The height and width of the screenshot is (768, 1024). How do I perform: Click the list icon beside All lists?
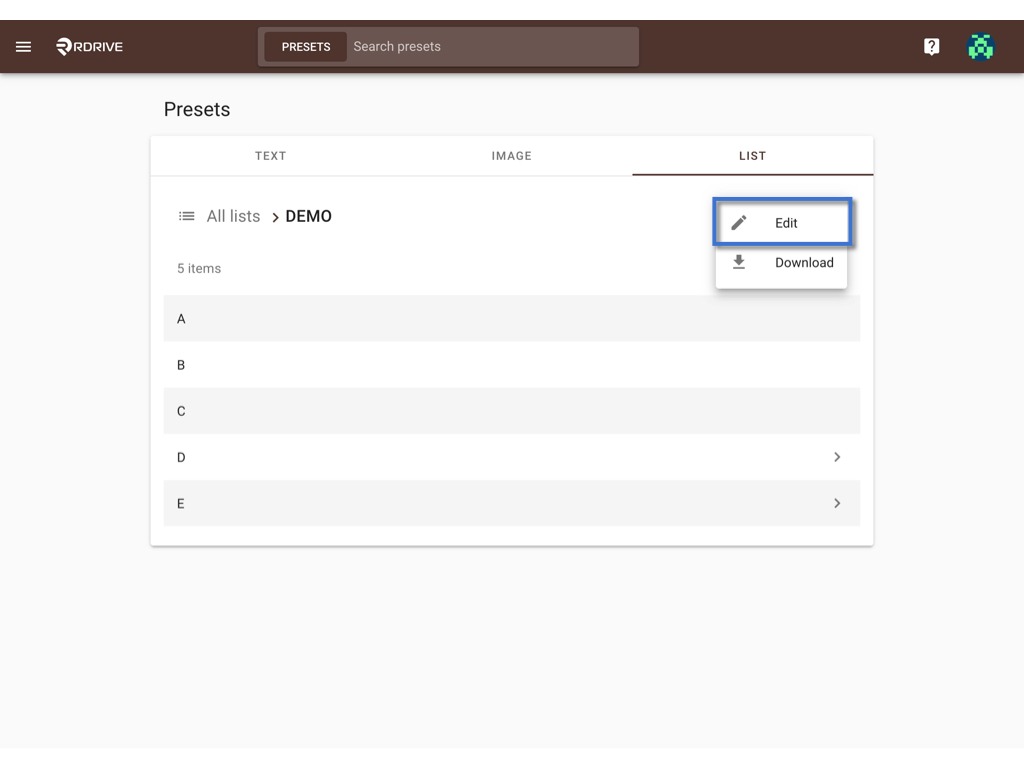click(x=186, y=216)
